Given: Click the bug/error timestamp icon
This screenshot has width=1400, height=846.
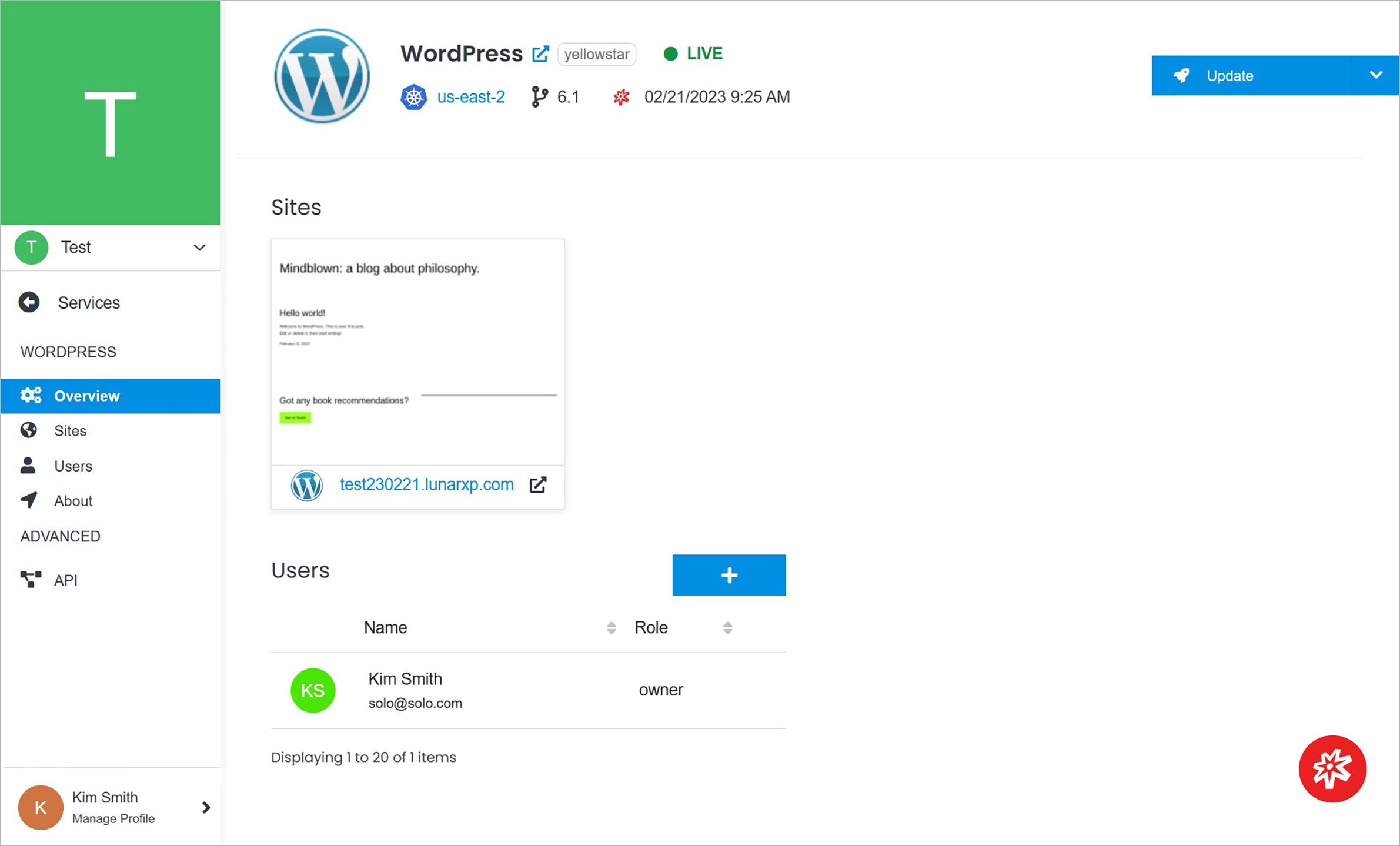Looking at the screenshot, I should 621,96.
